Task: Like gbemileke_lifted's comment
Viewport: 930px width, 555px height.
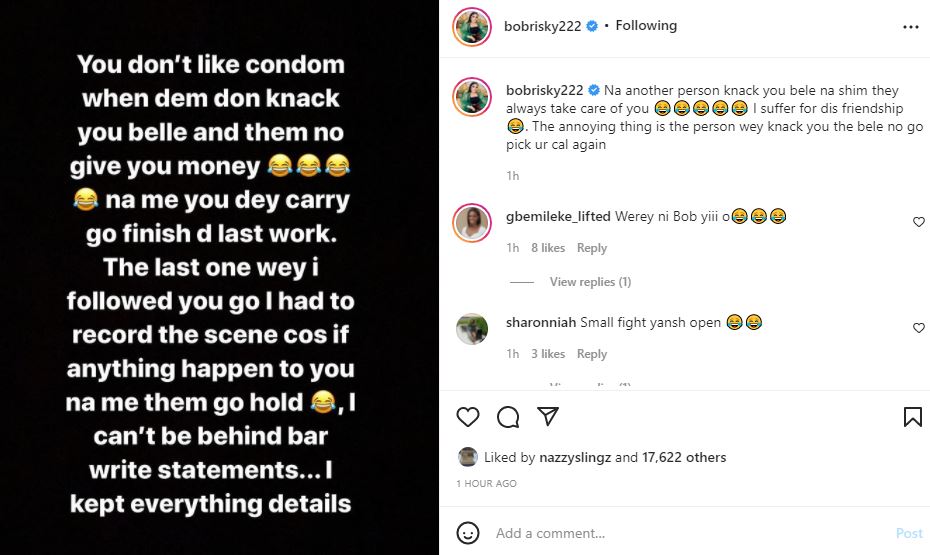Action: click(x=919, y=222)
